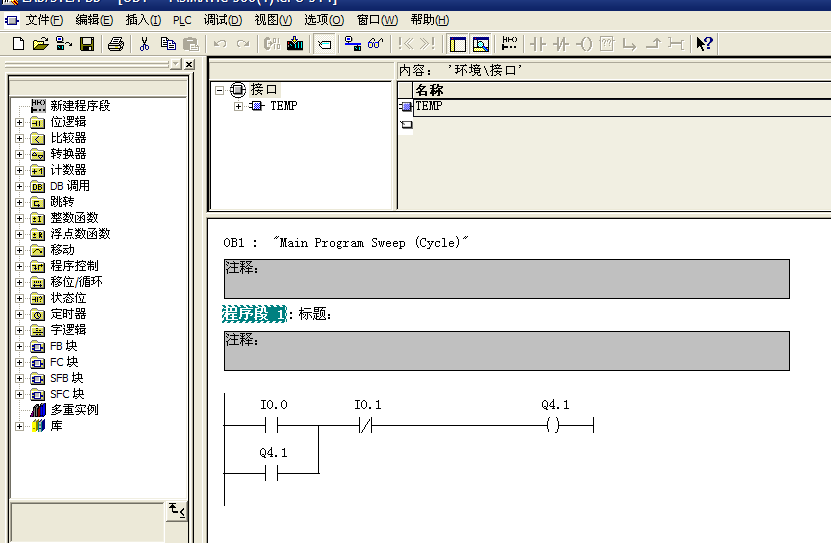
Task: Toggle the program elements overview panel button
Action: [x=458, y=44]
